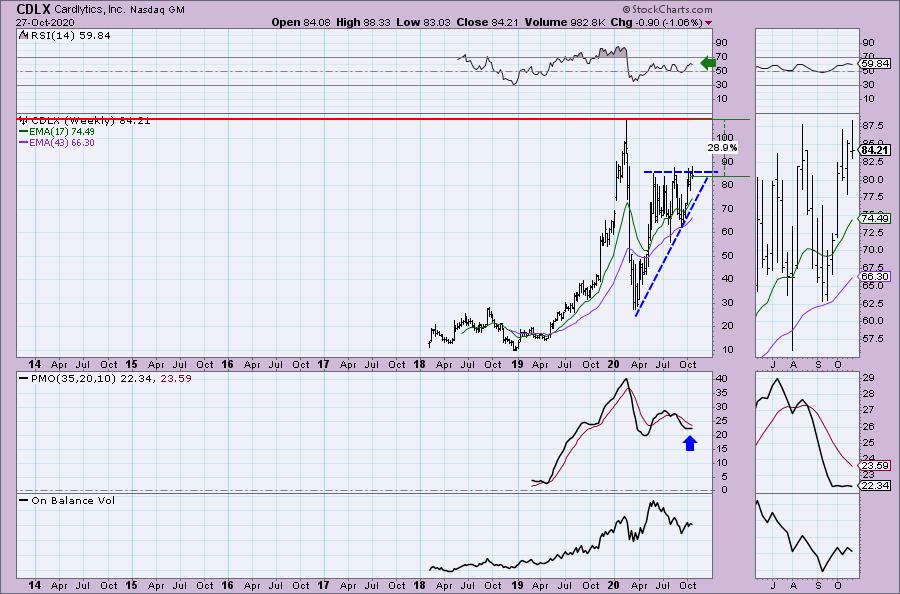Click the 59.84 RSI value tag on right axis
This screenshot has width=900, height=594.
[x=876, y=64]
